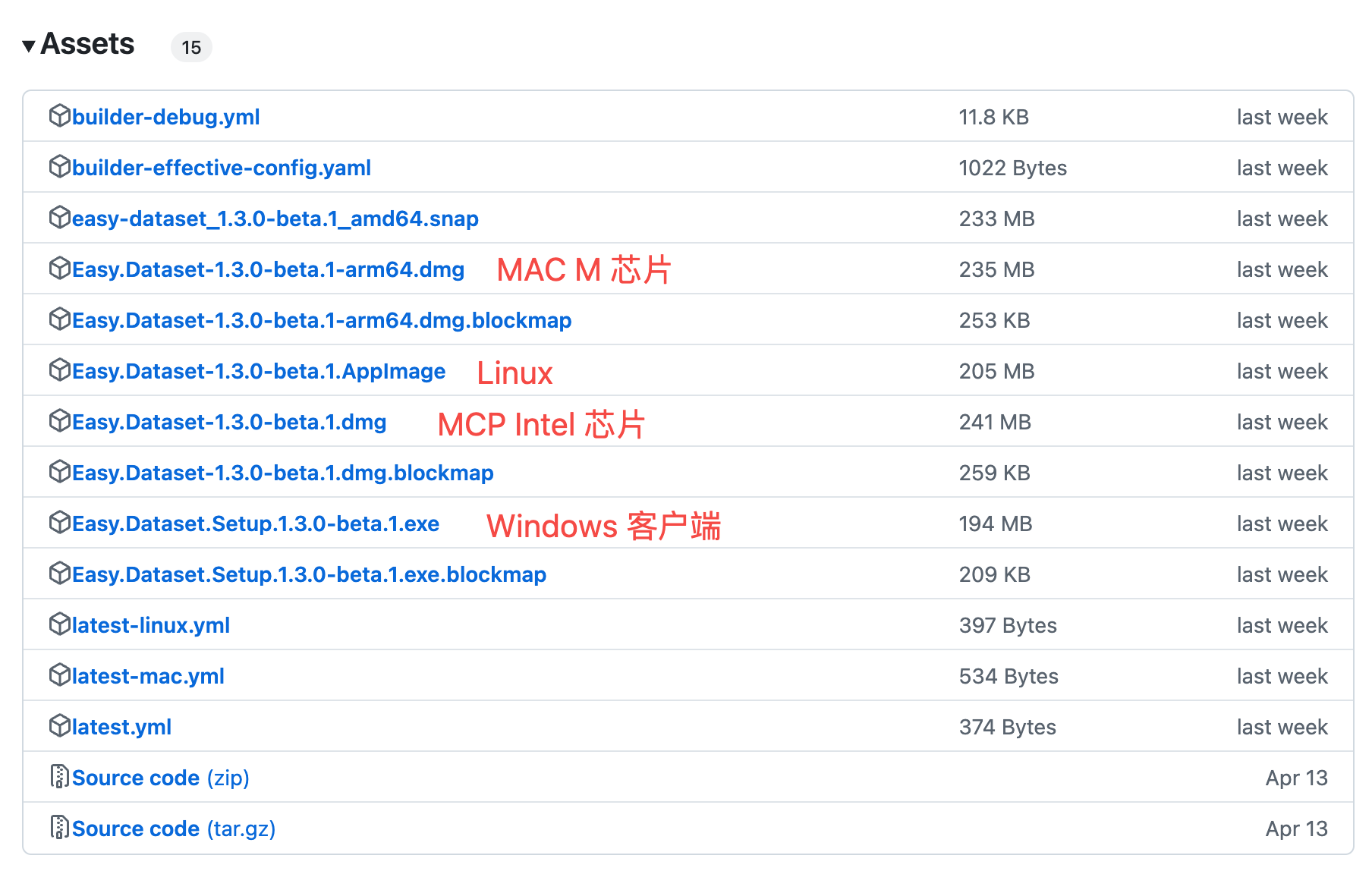This screenshot has height=871, width=1372.
Task: Download the Easy.Dataset-1.3.0-beta.1.AppImage Linux file
Action: pos(258,371)
